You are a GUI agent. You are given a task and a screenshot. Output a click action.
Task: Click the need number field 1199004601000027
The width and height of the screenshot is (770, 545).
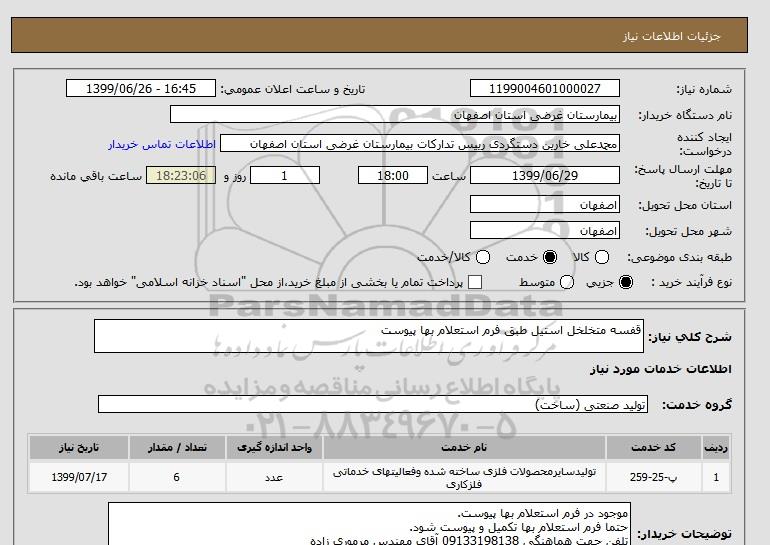[545, 88]
